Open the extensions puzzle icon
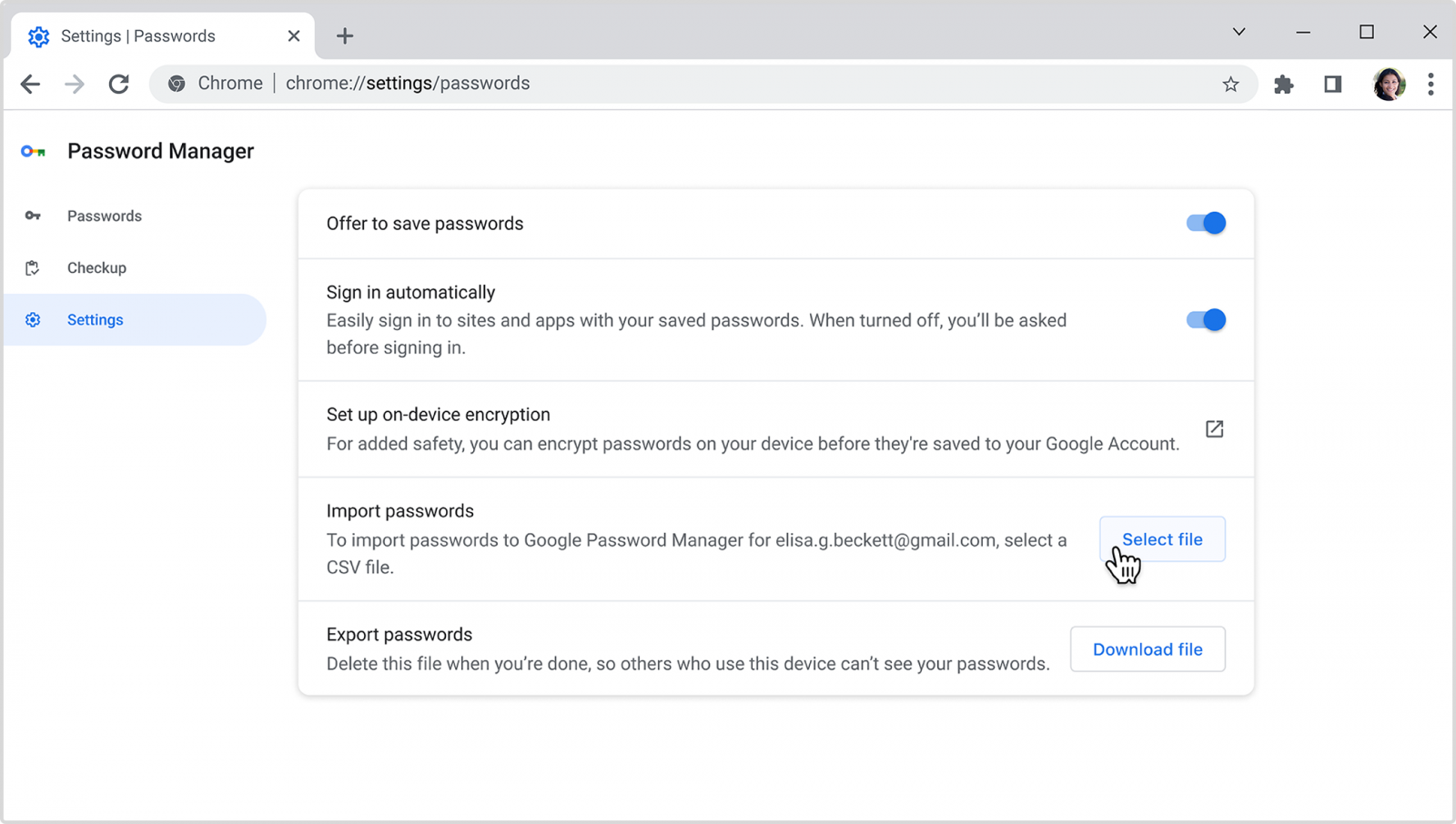Screen dimensions: 1456x824 tap(1284, 84)
